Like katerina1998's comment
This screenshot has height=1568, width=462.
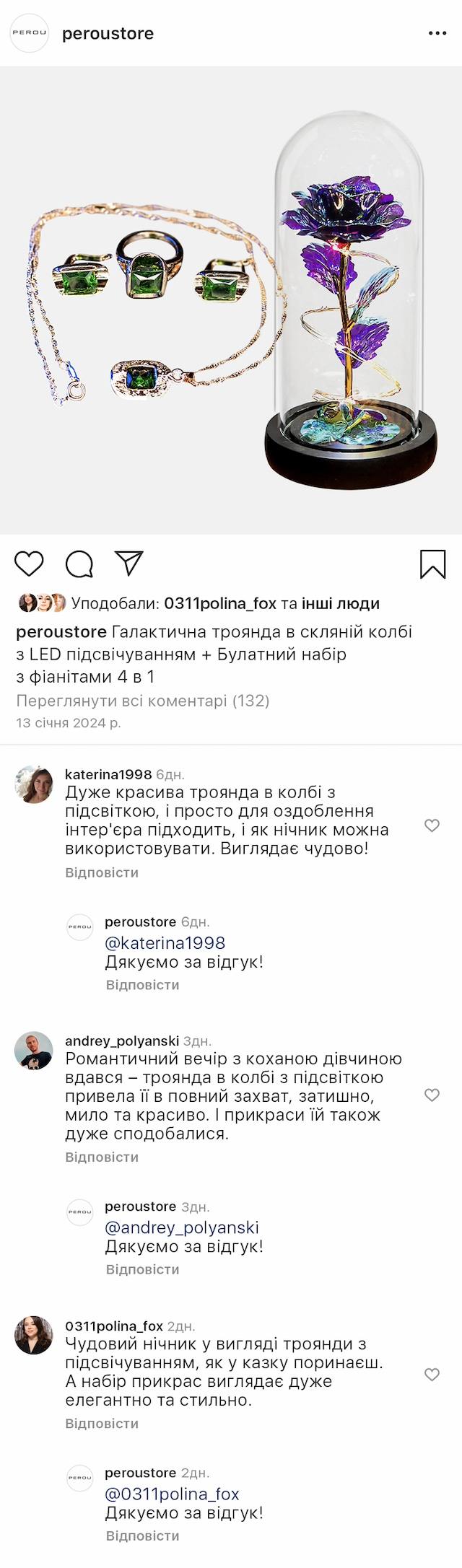pyautogui.click(x=432, y=825)
